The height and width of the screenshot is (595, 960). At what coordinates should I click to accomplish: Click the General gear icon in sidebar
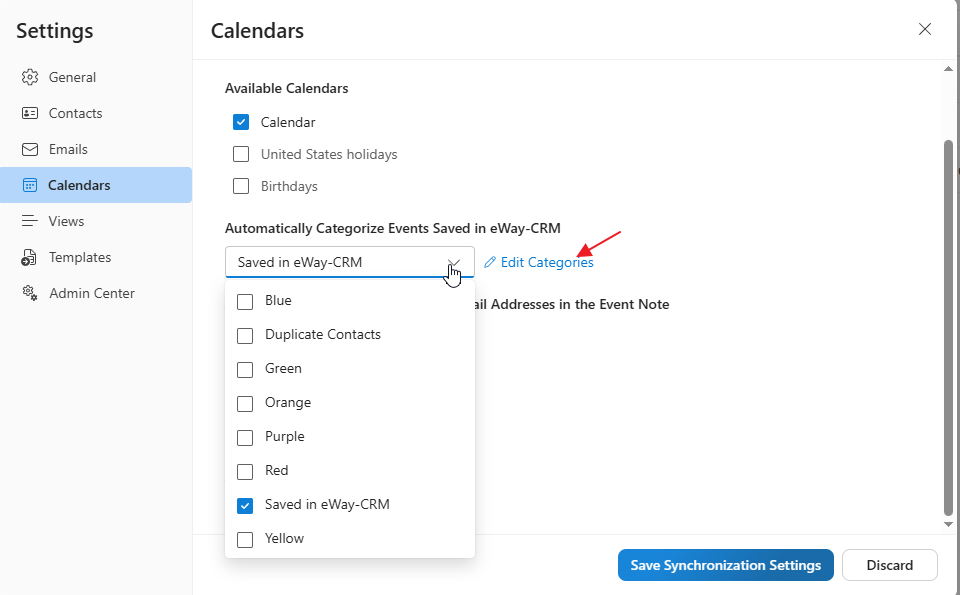pos(30,77)
